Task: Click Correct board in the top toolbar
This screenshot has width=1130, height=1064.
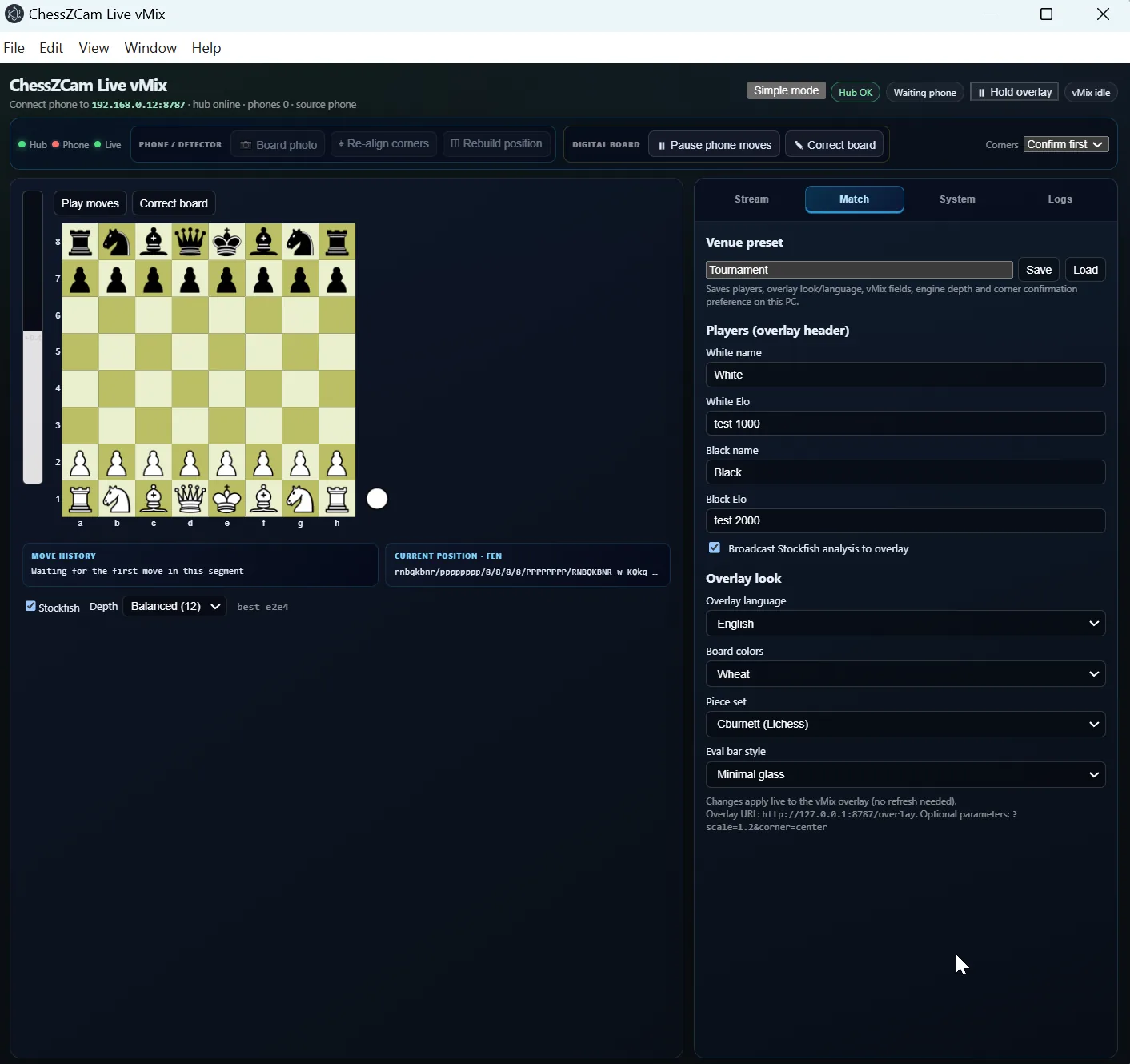Action: pos(835,145)
